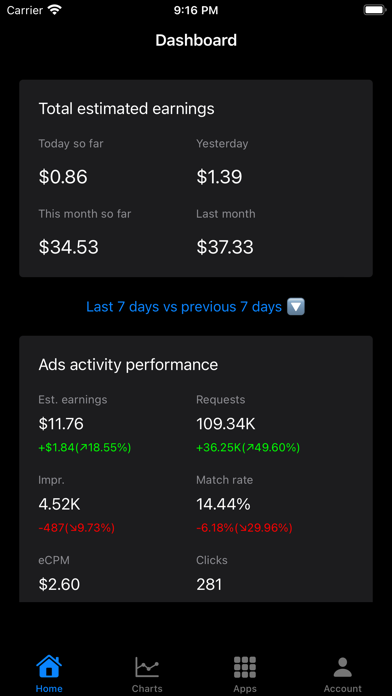Screen dimensions: 392x696
Task: Tap the Clicks 281 metric
Action: pos(209,585)
